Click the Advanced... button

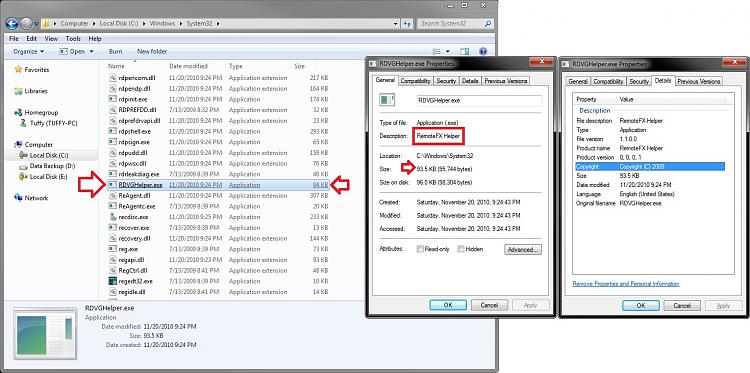click(523, 249)
